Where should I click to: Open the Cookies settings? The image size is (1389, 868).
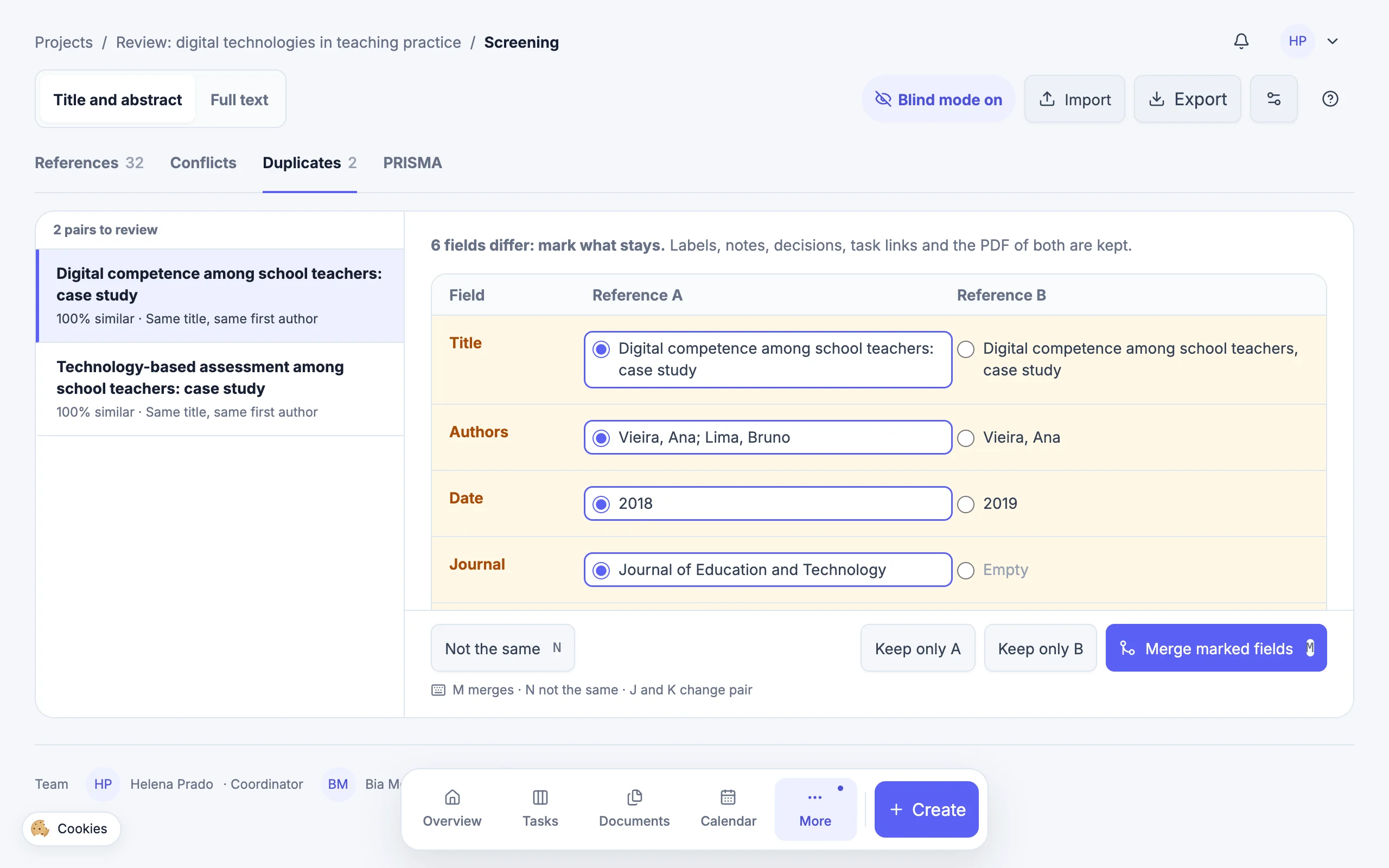[71, 828]
